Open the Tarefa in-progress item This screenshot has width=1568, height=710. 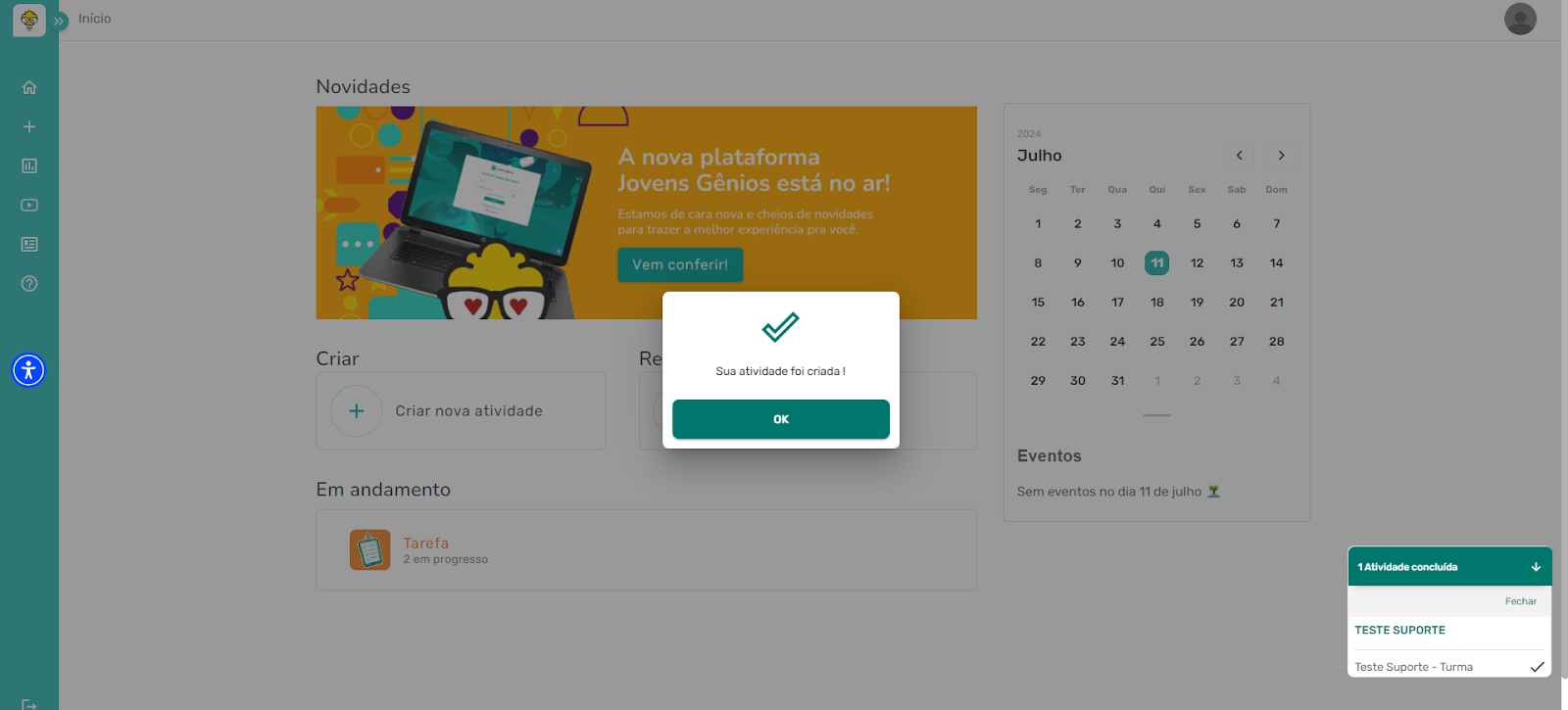(x=425, y=549)
